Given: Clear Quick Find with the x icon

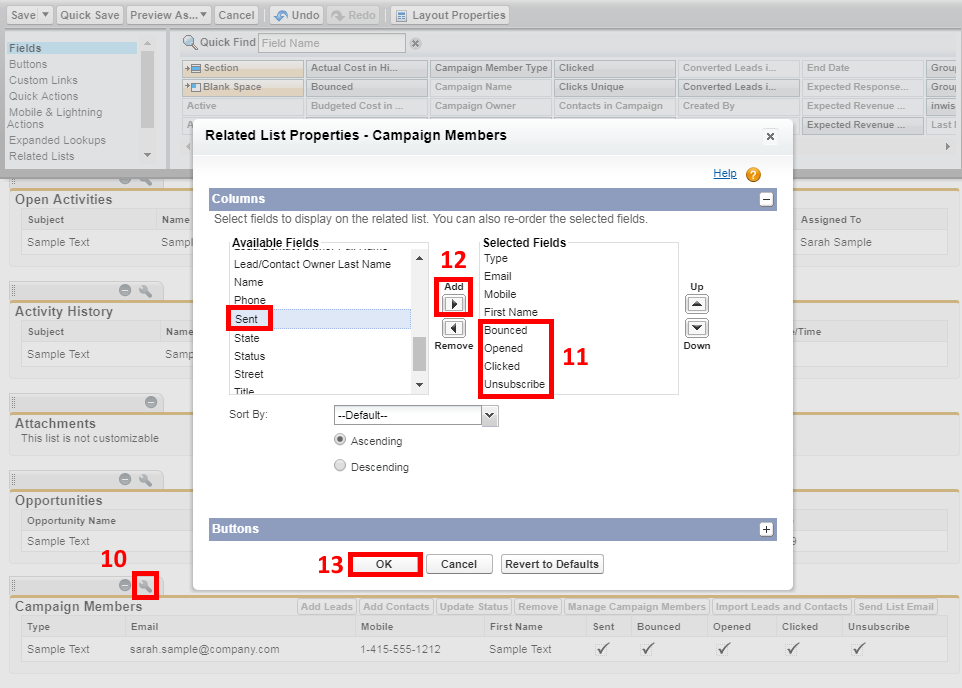Looking at the screenshot, I should pos(415,43).
